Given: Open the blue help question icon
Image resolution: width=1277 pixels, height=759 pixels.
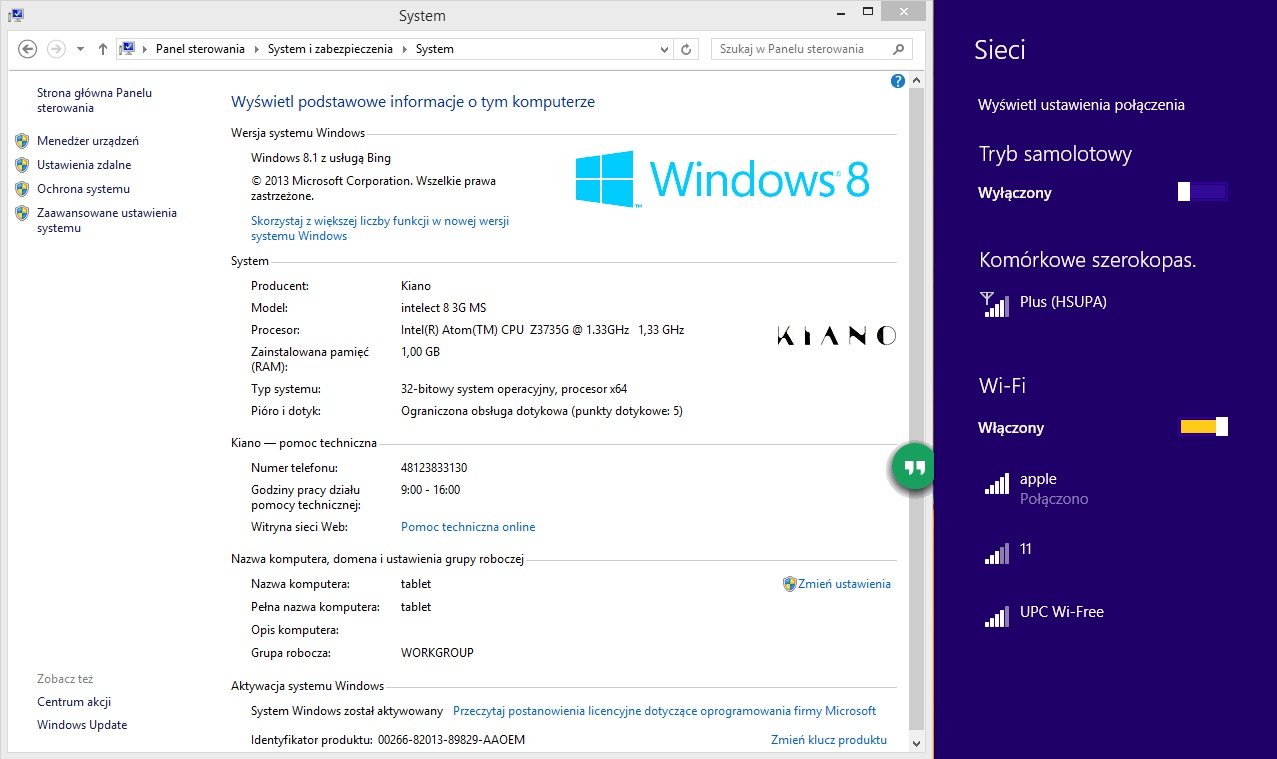Looking at the screenshot, I should tap(897, 81).
